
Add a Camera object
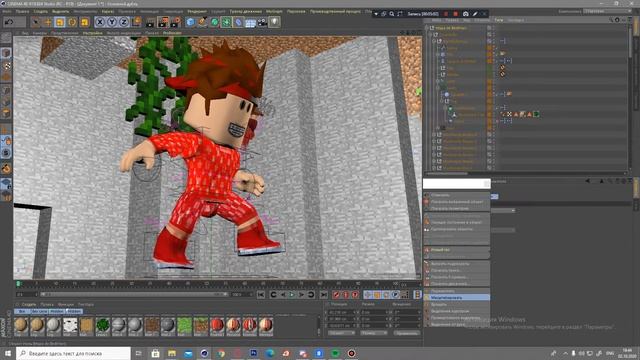[262, 22]
